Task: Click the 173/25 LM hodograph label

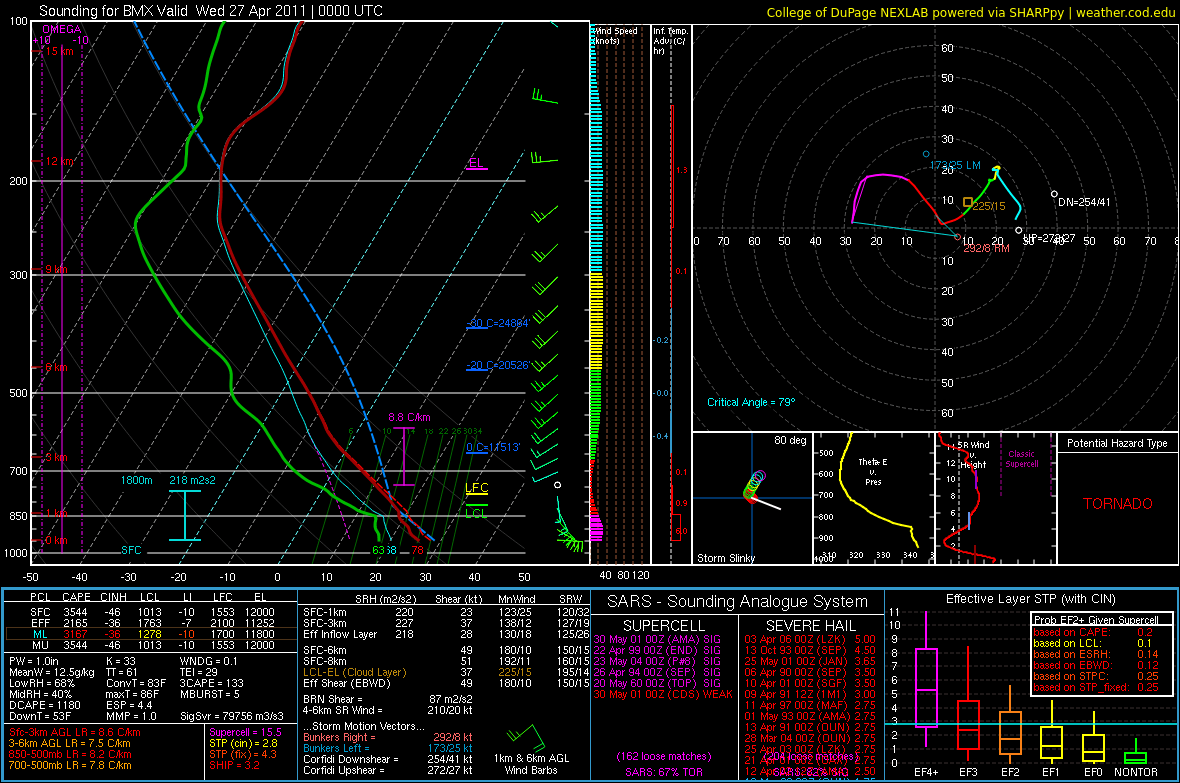Action: point(955,165)
